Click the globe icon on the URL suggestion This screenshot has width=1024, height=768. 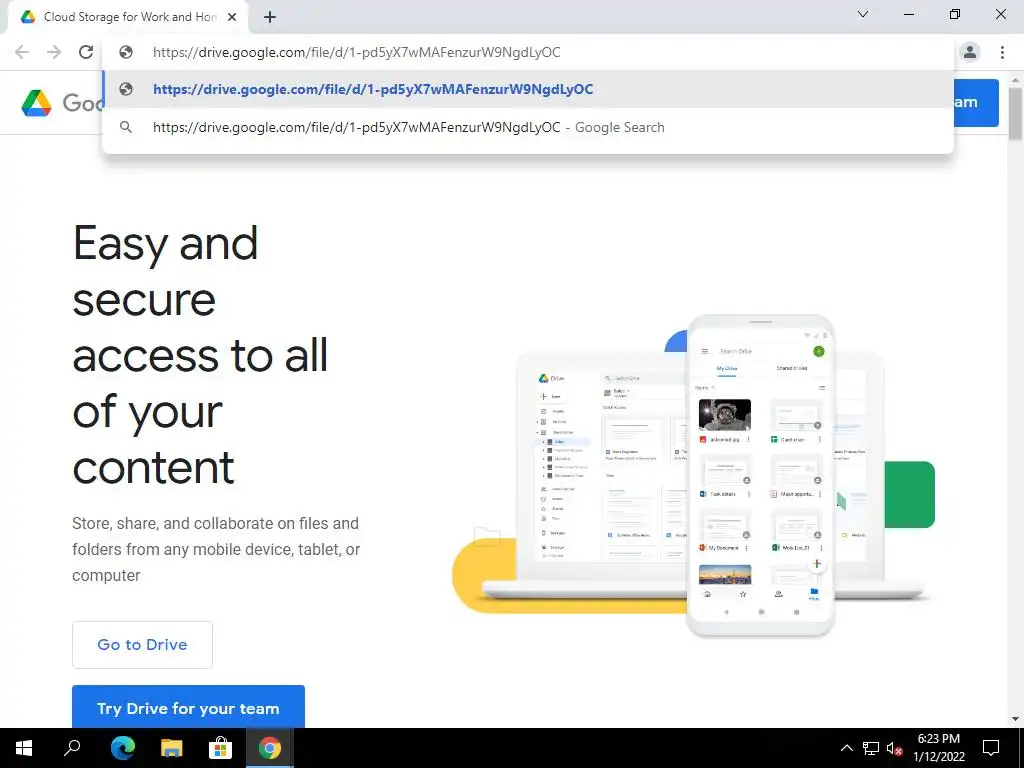(x=126, y=89)
